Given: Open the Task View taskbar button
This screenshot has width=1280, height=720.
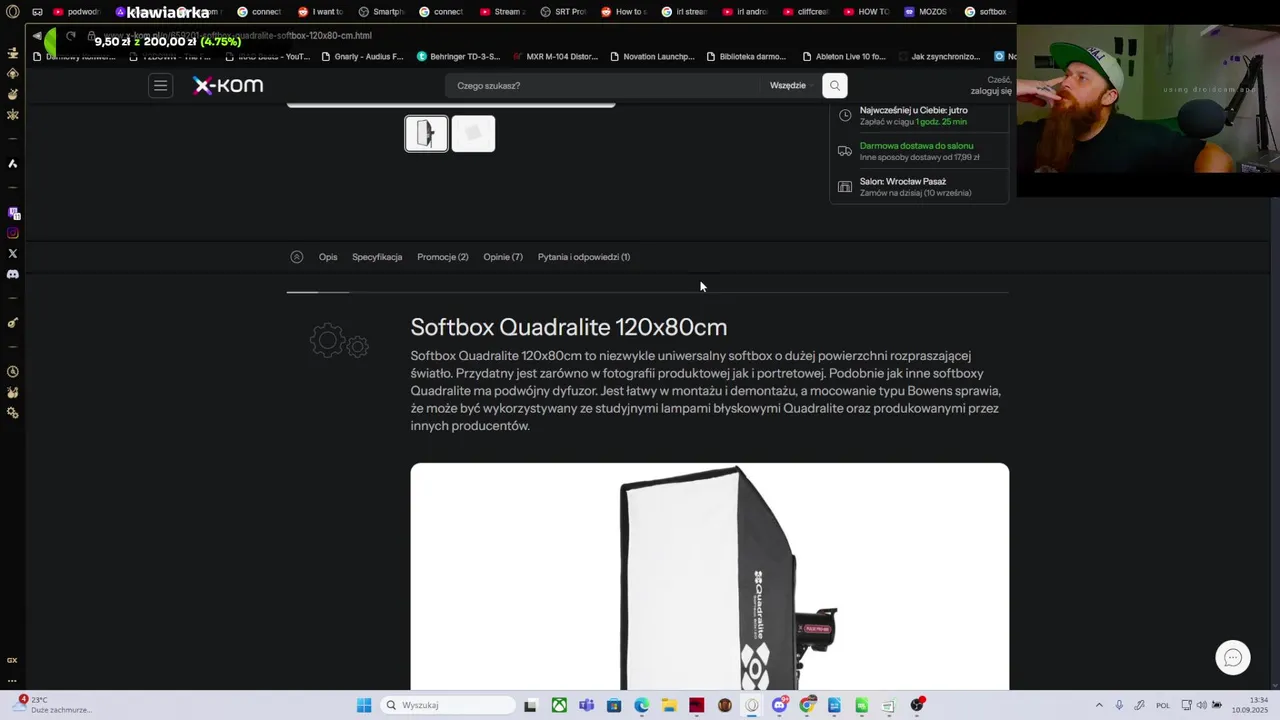Looking at the screenshot, I should coord(530,705).
